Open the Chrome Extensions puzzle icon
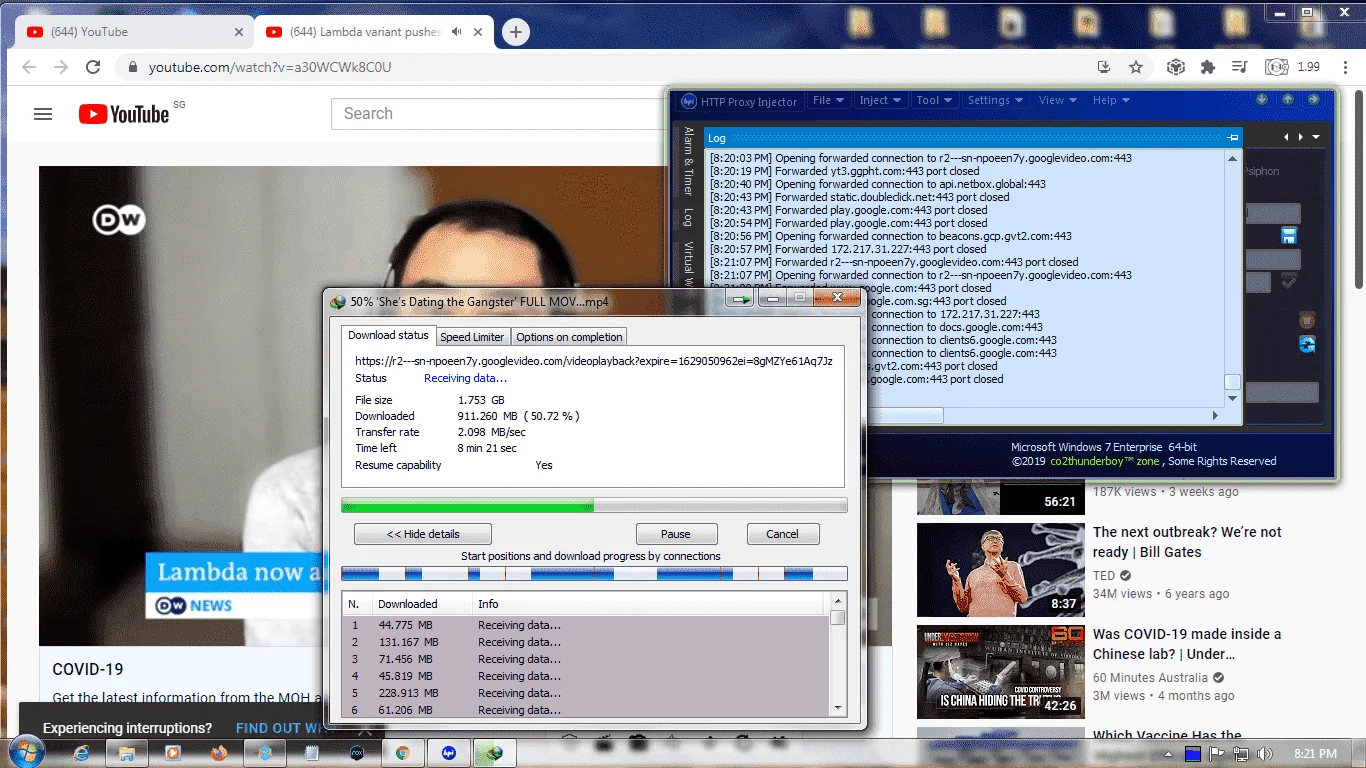This screenshot has width=1366, height=768. click(x=1208, y=67)
